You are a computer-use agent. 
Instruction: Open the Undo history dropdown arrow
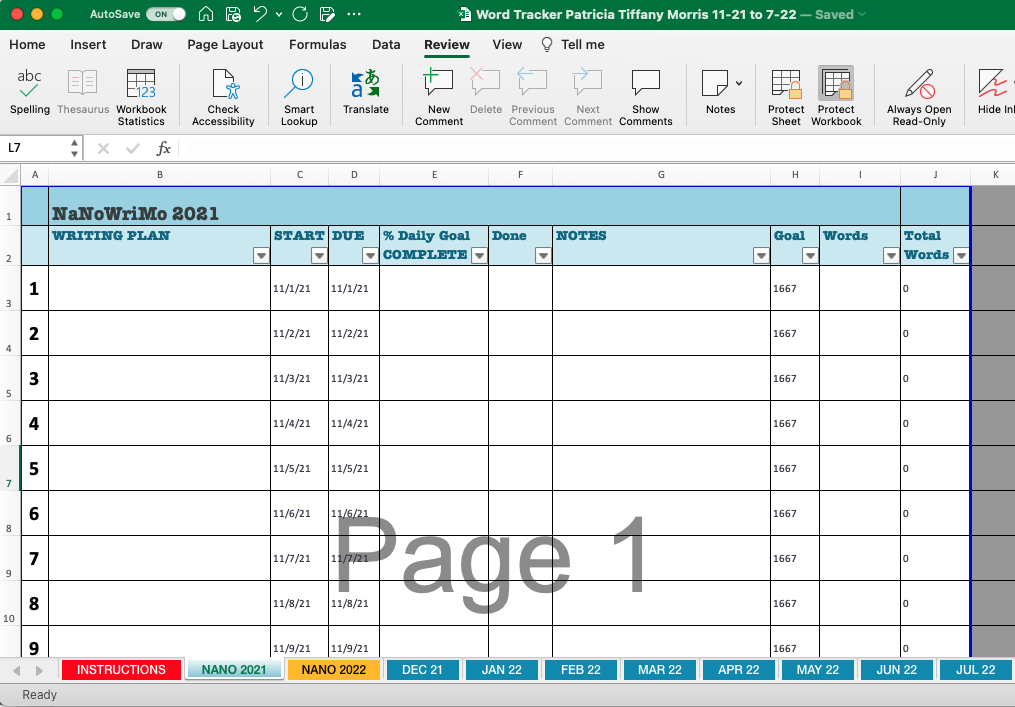[x=279, y=14]
